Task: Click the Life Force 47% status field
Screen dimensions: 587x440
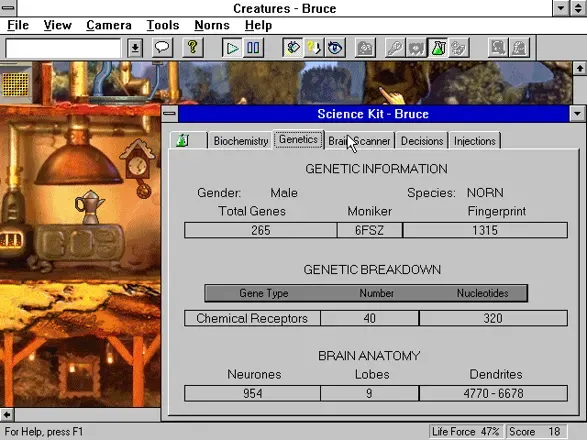Action: pyautogui.click(x=465, y=432)
